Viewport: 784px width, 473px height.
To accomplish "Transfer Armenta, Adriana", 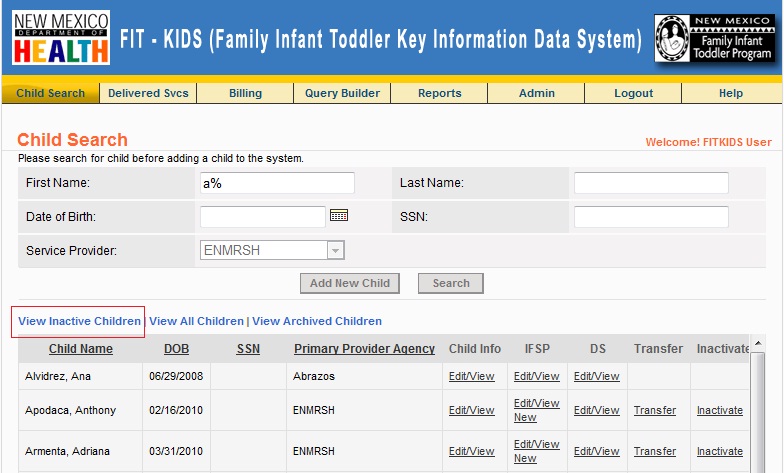I will (x=655, y=452).
